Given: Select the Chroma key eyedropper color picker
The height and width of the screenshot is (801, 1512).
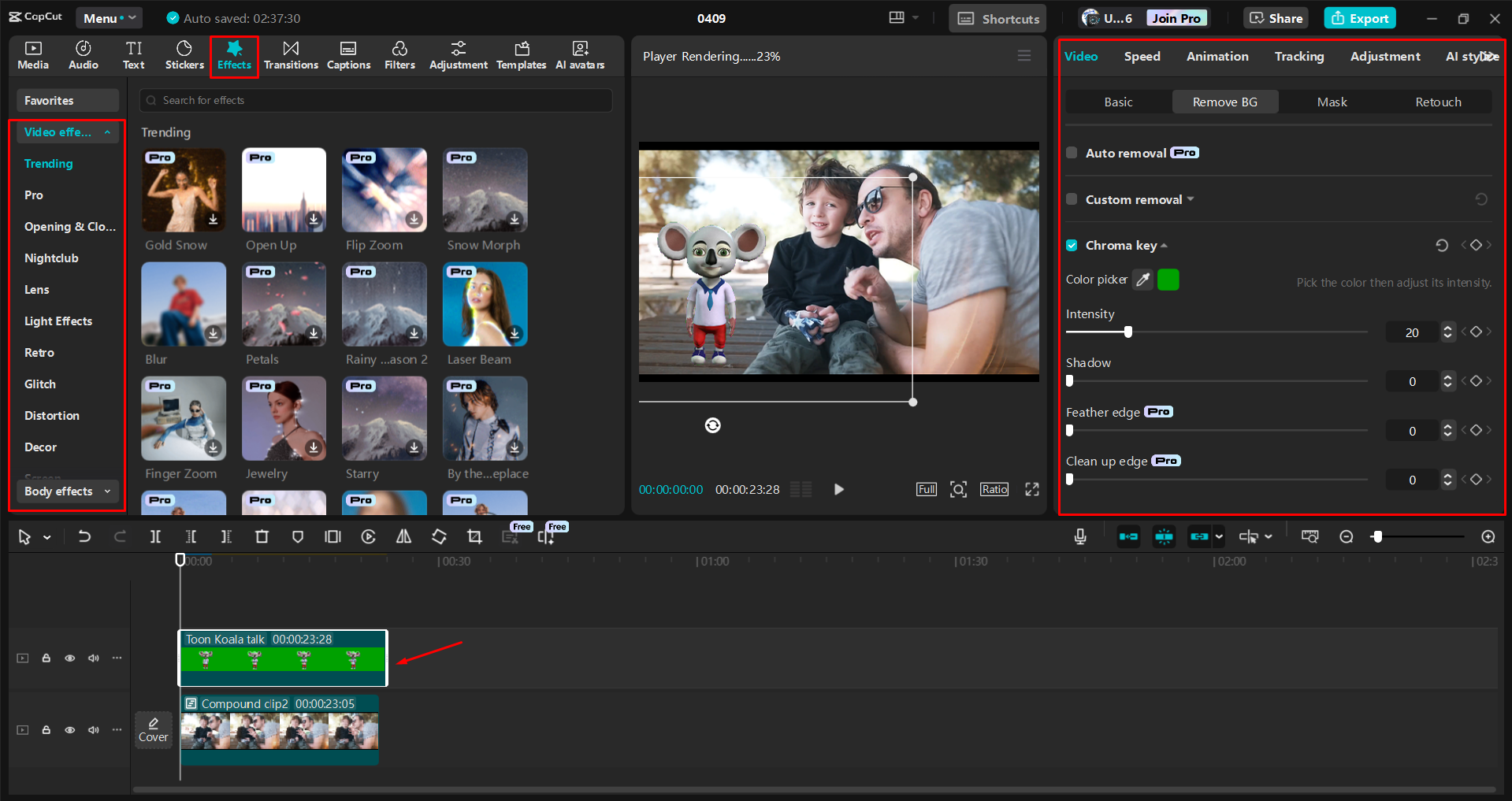Looking at the screenshot, I should click(x=1142, y=280).
